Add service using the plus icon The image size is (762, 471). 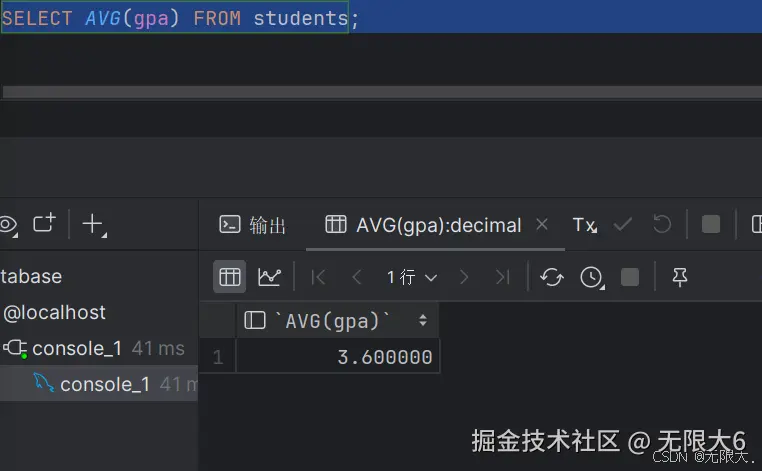[94, 225]
